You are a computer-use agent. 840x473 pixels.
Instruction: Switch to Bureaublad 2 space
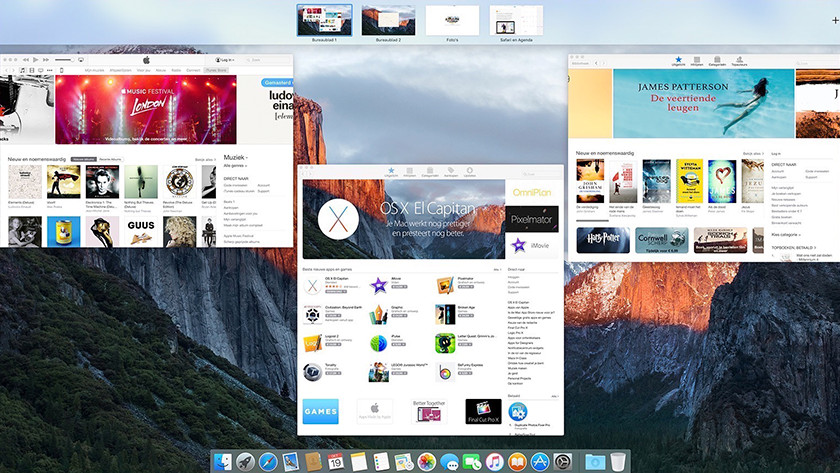click(388, 20)
